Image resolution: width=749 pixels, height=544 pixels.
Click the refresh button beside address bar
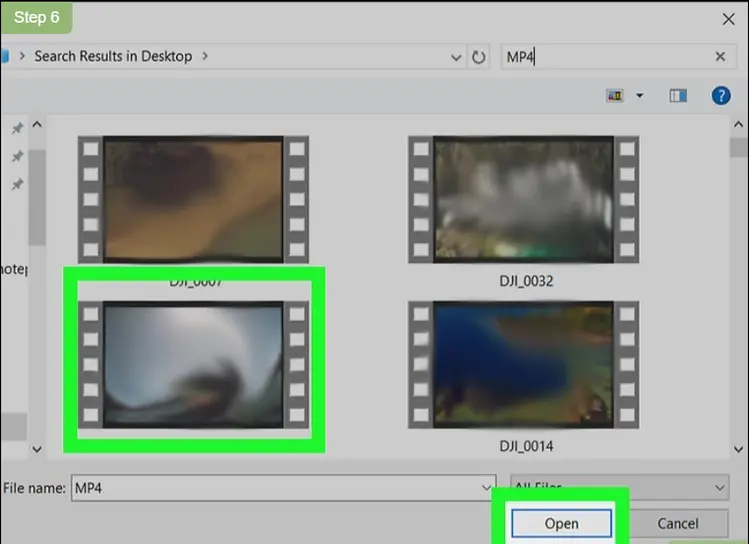(x=479, y=57)
